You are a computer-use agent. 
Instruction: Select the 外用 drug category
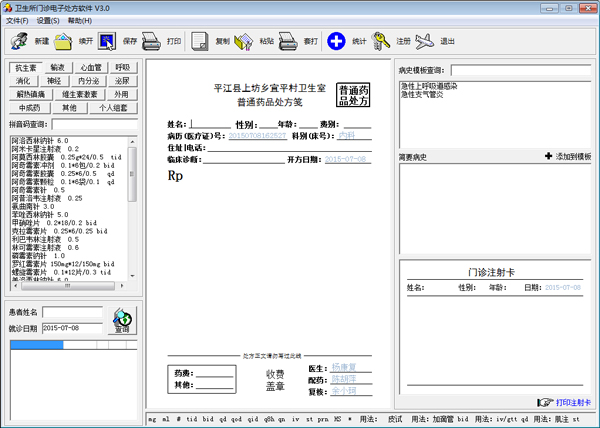pos(122,94)
